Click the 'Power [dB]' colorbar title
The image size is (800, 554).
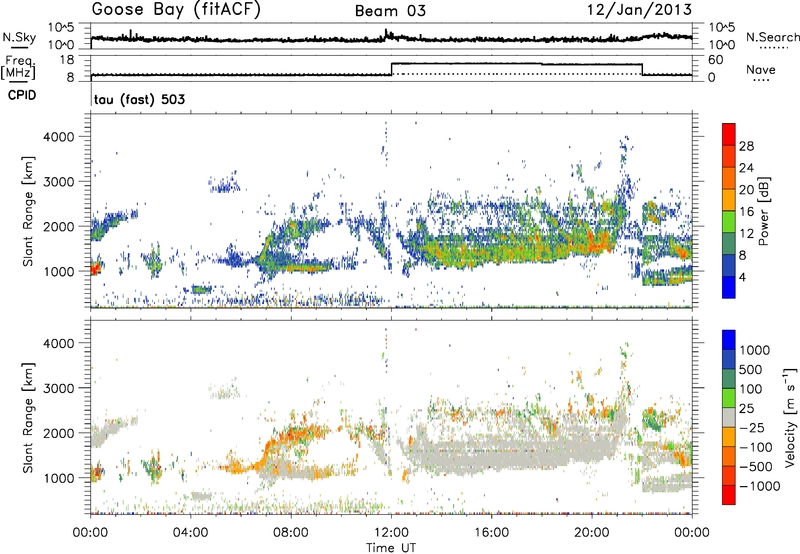[x=763, y=211]
